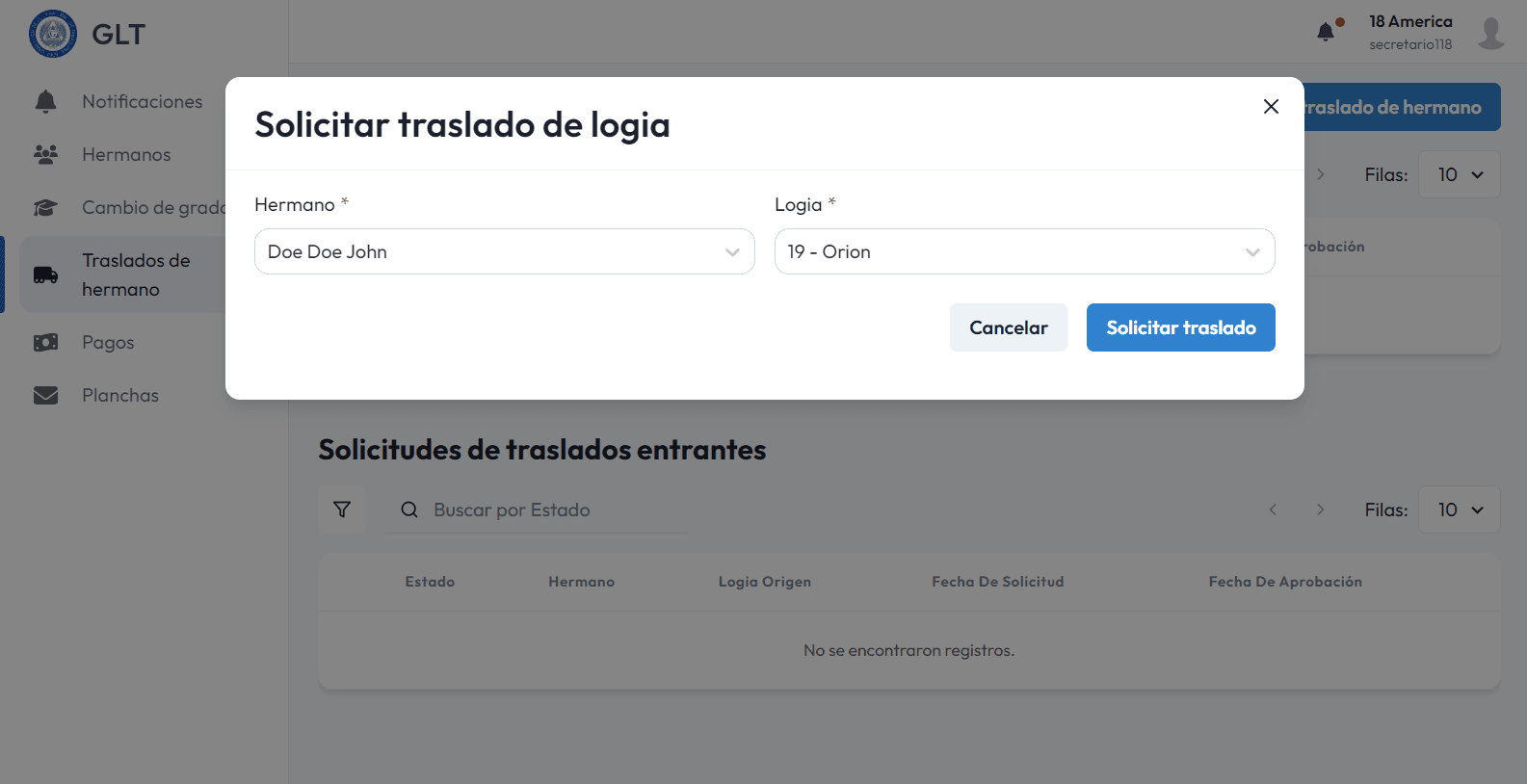Click the Pagos money icon
The width and height of the screenshot is (1527, 784).
pos(45,342)
